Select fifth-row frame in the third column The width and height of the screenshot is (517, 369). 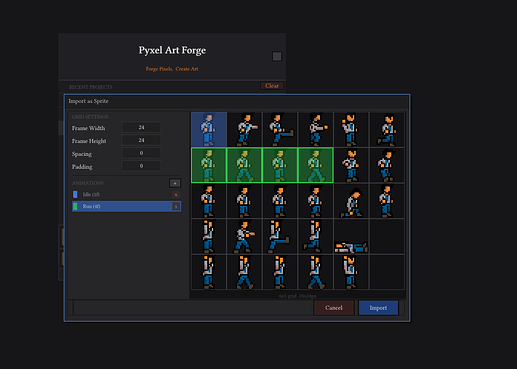pyautogui.click(x=280, y=272)
